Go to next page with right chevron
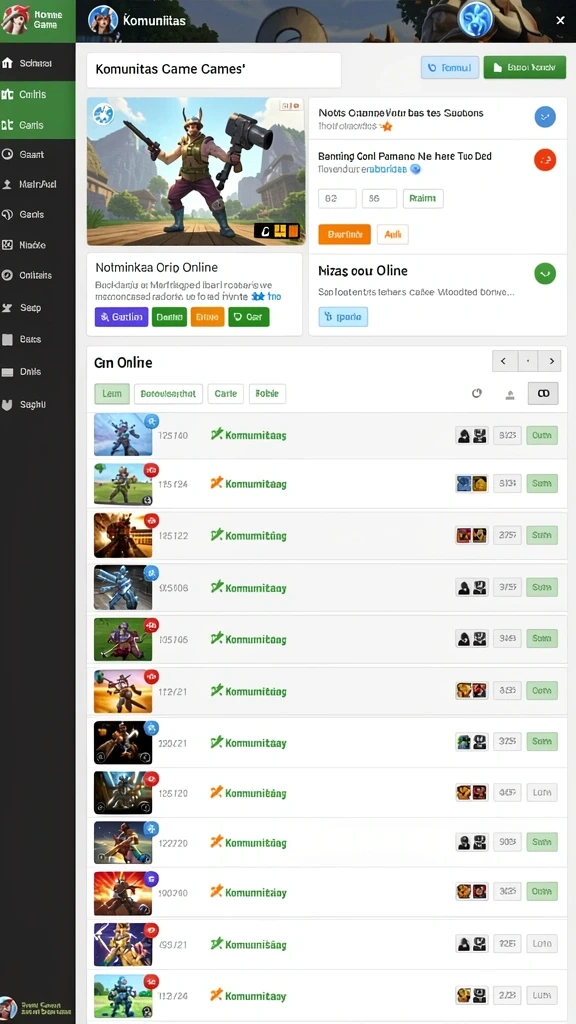 (x=550, y=360)
